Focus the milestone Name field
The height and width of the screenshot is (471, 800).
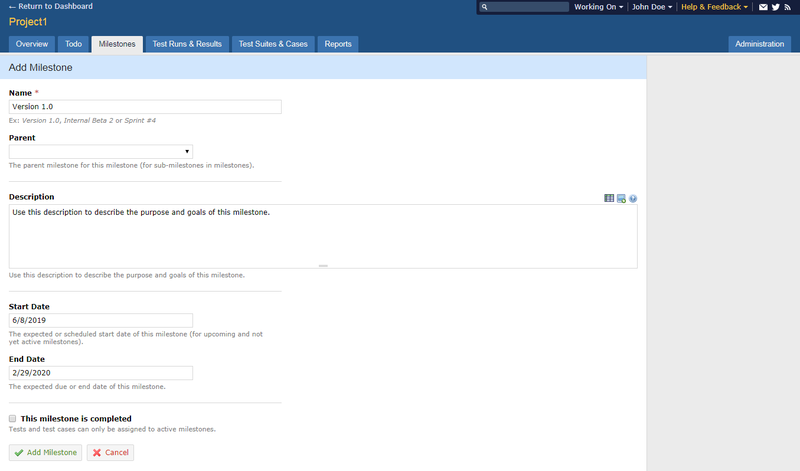(x=145, y=107)
